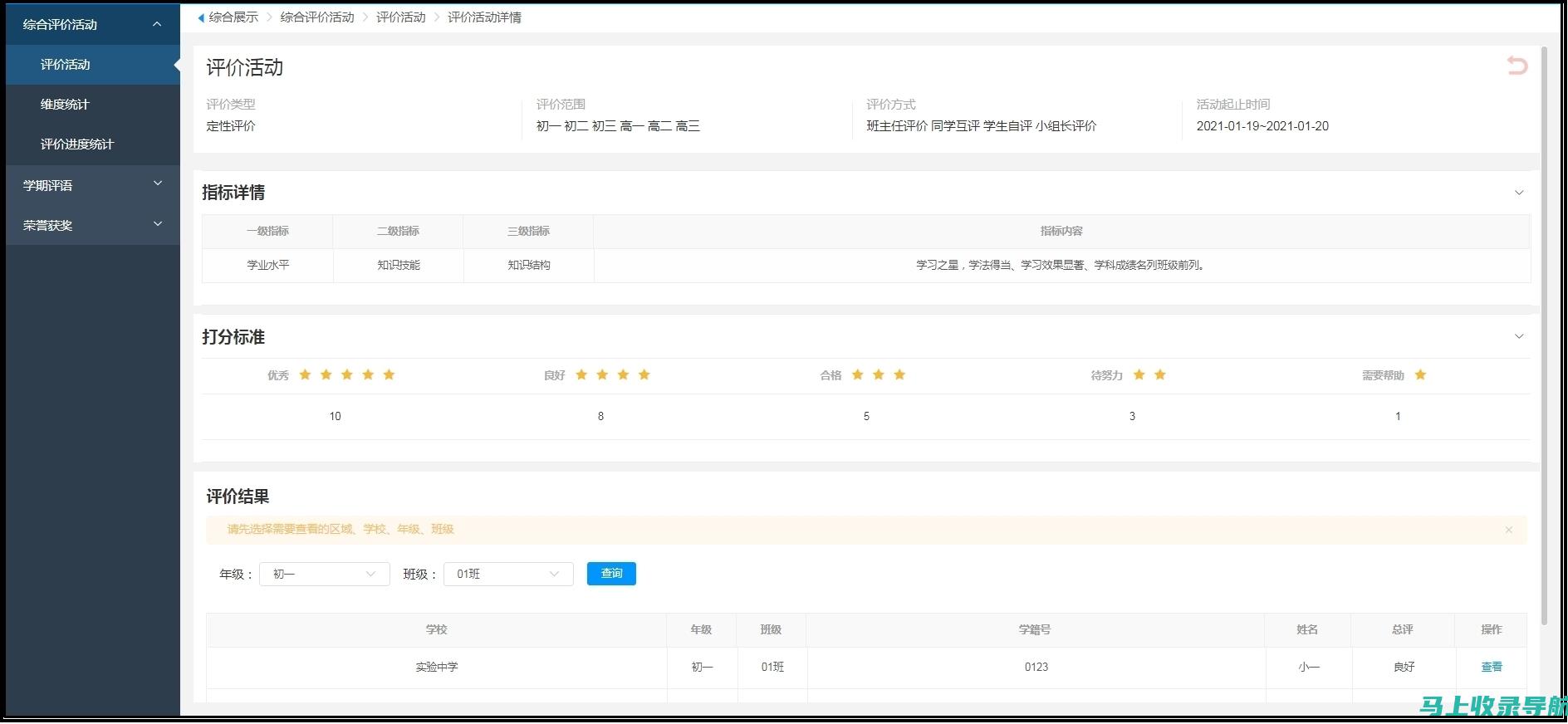This screenshot has height=724, width=1568.
Task: Go to 综合展示 breadcrumb
Action: click(233, 17)
